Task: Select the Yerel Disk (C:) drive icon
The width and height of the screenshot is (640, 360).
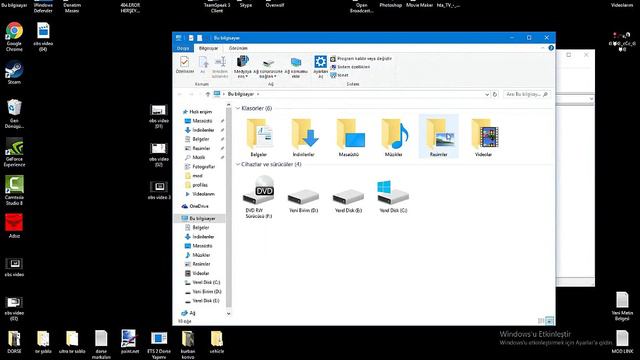Action: [393, 197]
